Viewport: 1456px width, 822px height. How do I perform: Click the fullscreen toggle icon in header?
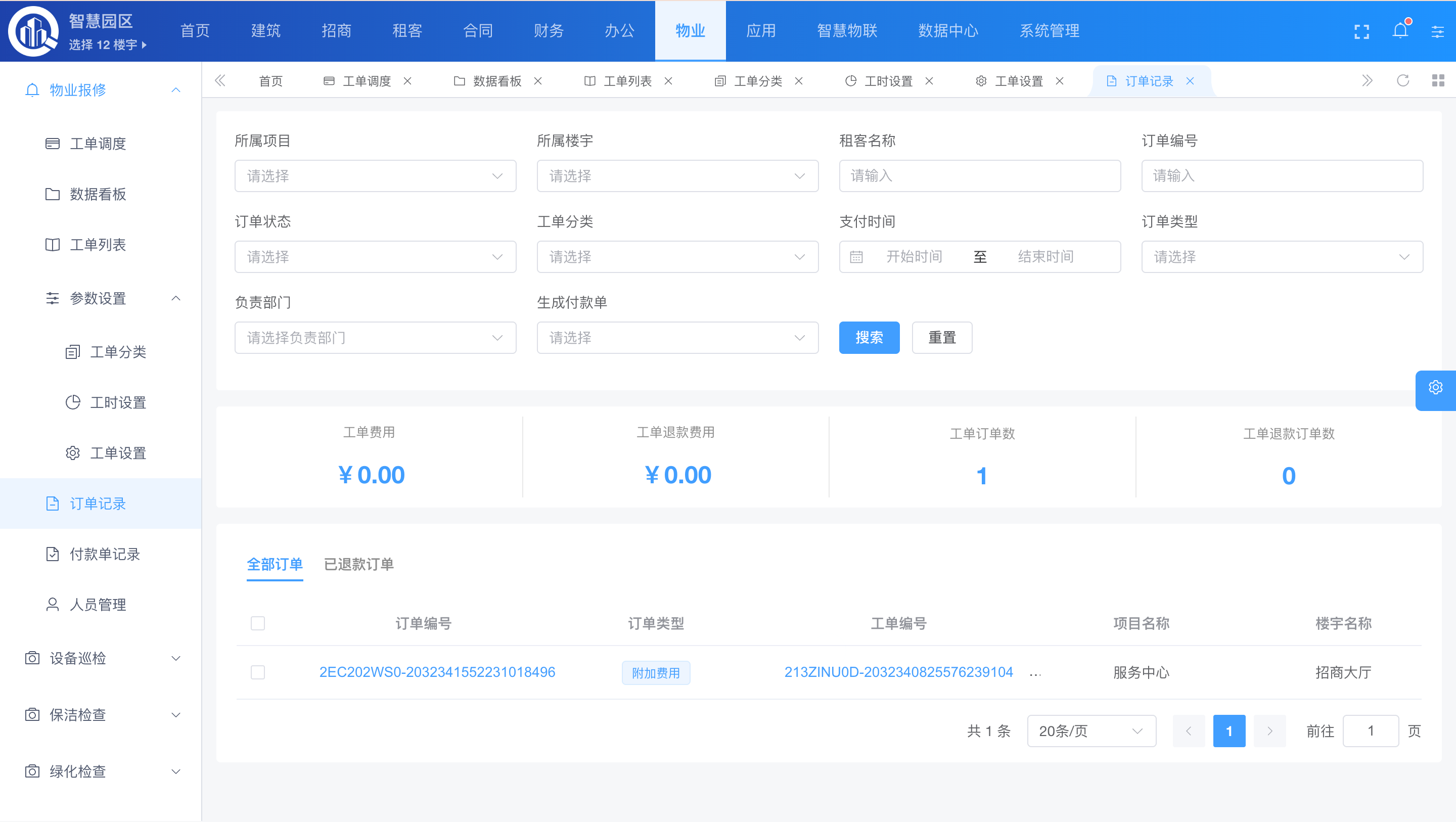click(x=1361, y=32)
